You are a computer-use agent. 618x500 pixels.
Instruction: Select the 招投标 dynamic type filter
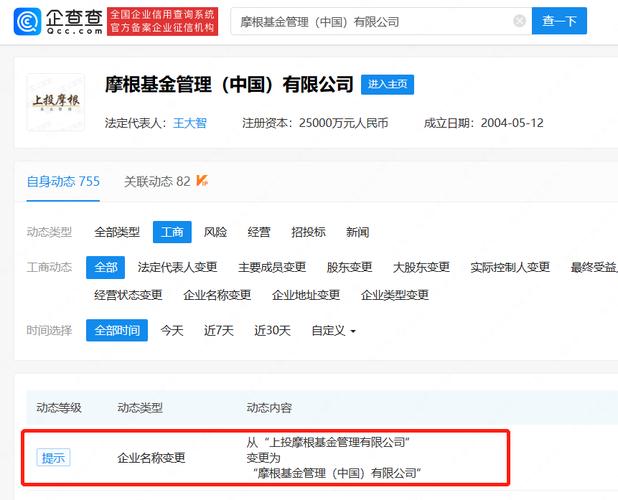point(308,232)
